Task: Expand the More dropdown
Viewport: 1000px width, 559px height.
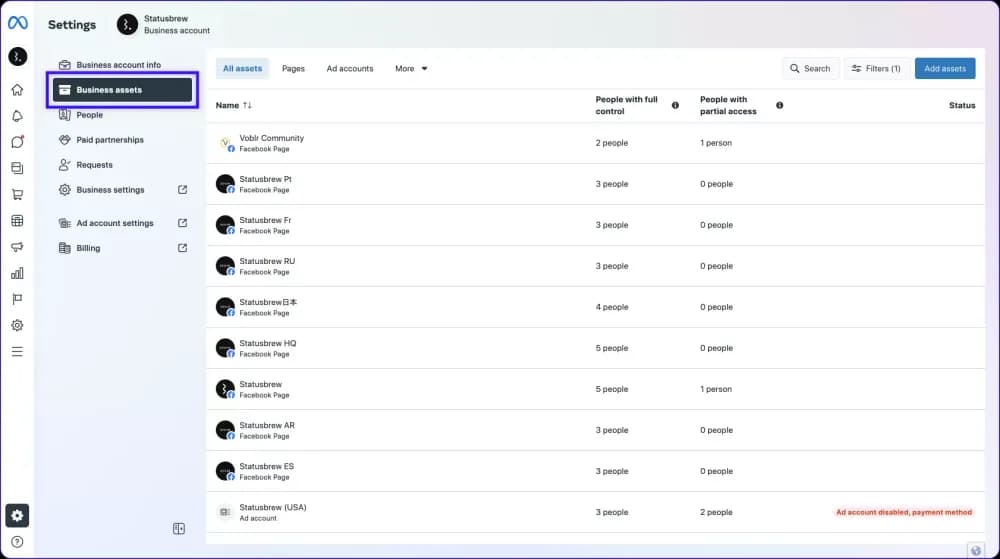Action: coord(411,69)
